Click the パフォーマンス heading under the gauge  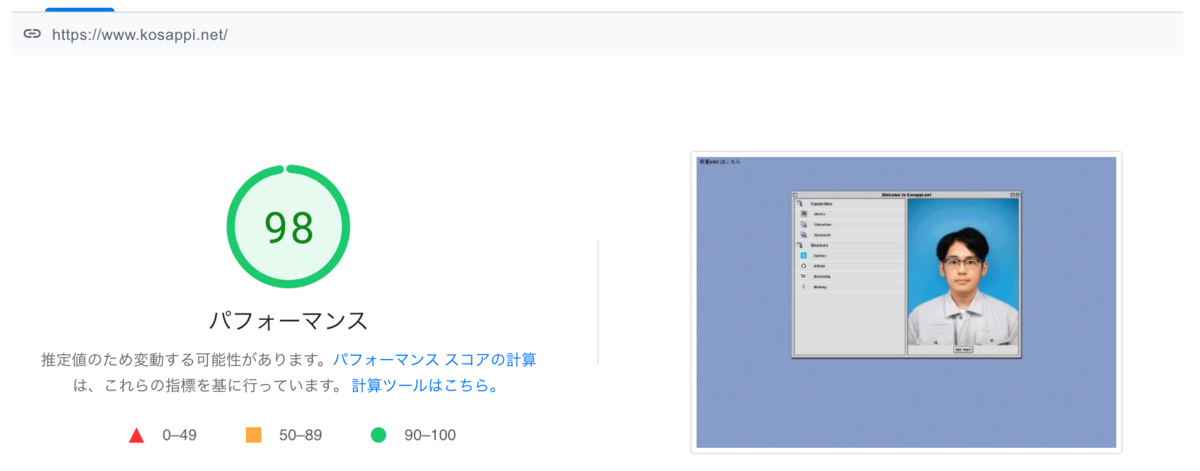(x=288, y=321)
